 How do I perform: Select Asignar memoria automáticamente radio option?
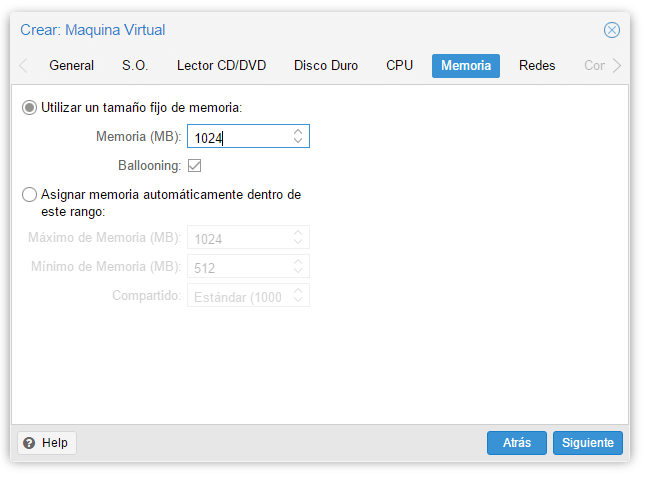[x=30, y=195]
